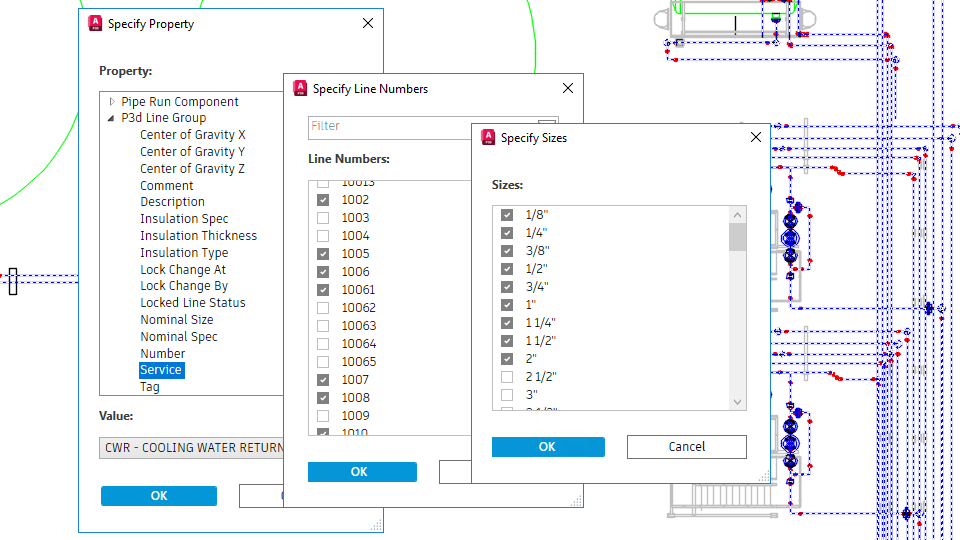Close the Specify Property dialog
The width and height of the screenshot is (960, 540).
367,23
